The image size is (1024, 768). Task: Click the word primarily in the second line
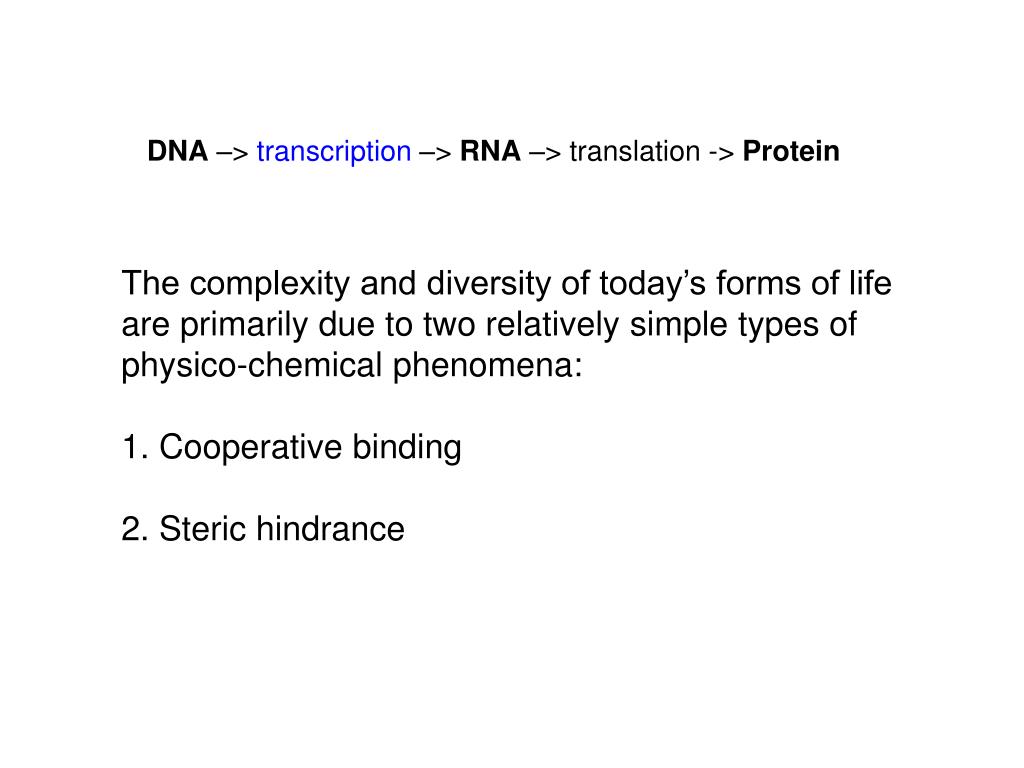244,326
